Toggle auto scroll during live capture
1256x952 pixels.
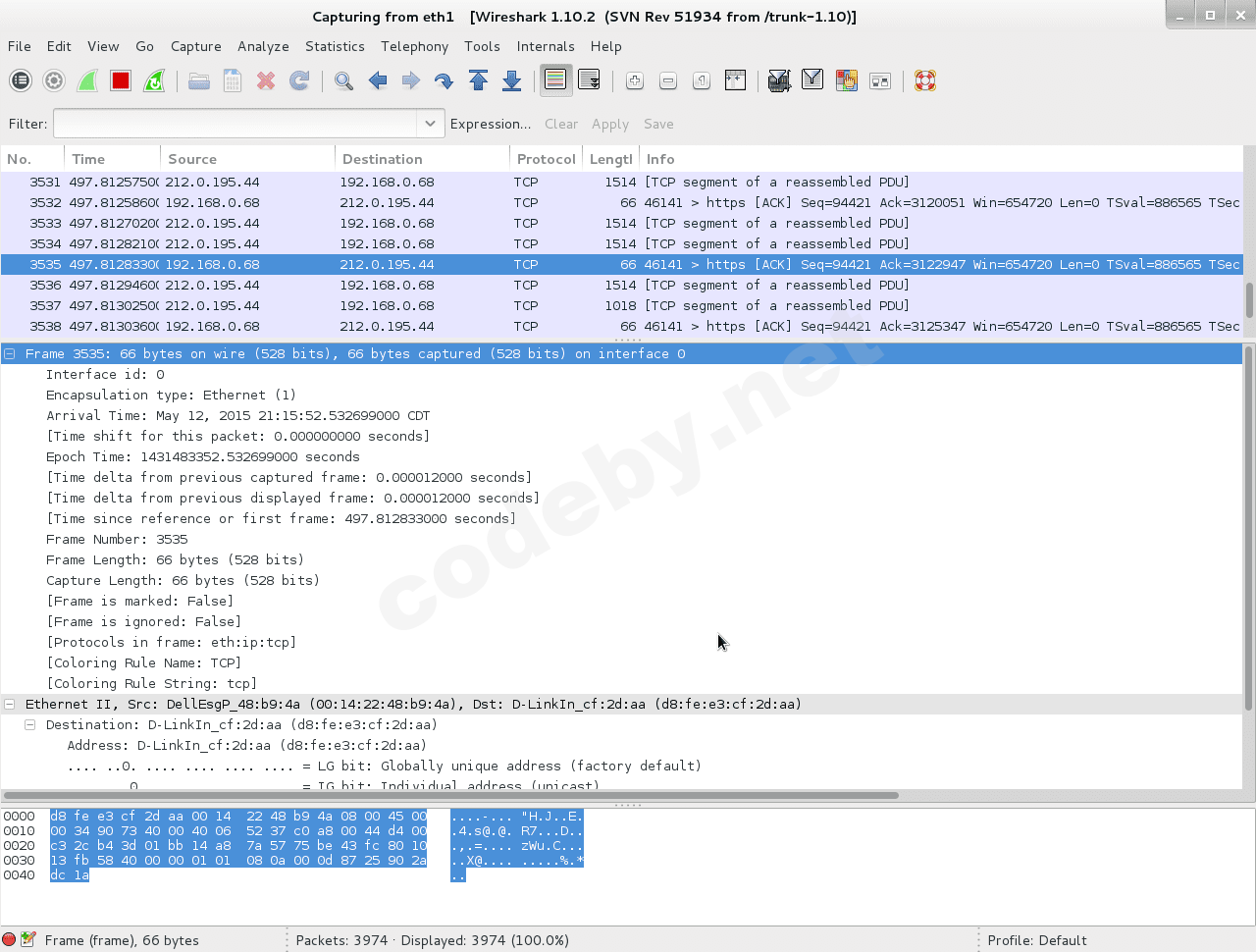point(589,80)
